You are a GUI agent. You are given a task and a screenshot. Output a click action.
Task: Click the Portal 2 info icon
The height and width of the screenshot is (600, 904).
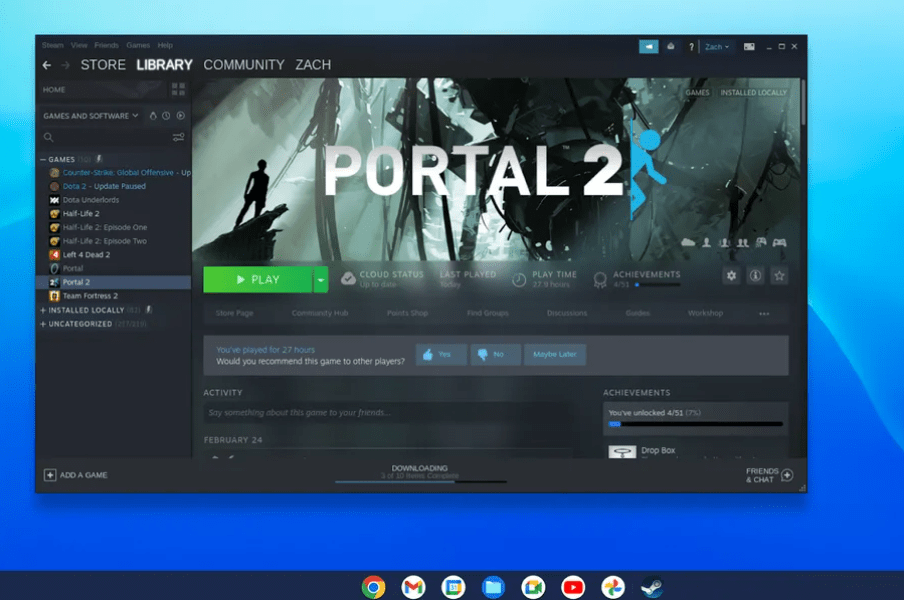(755, 276)
